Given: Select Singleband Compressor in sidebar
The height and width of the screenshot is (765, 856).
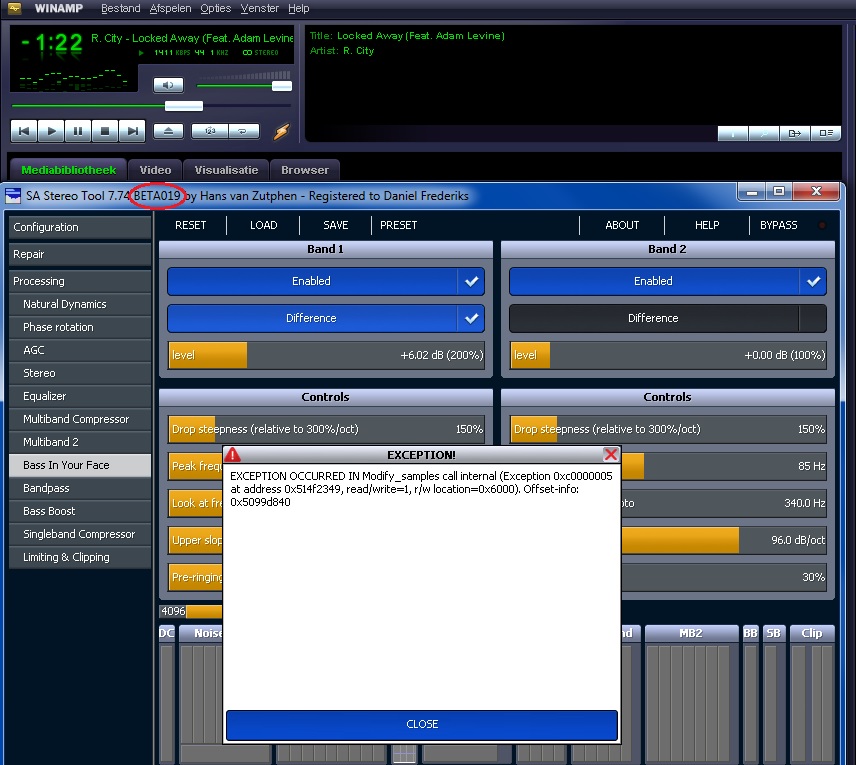Looking at the screenshot, I should click(80, 534).
